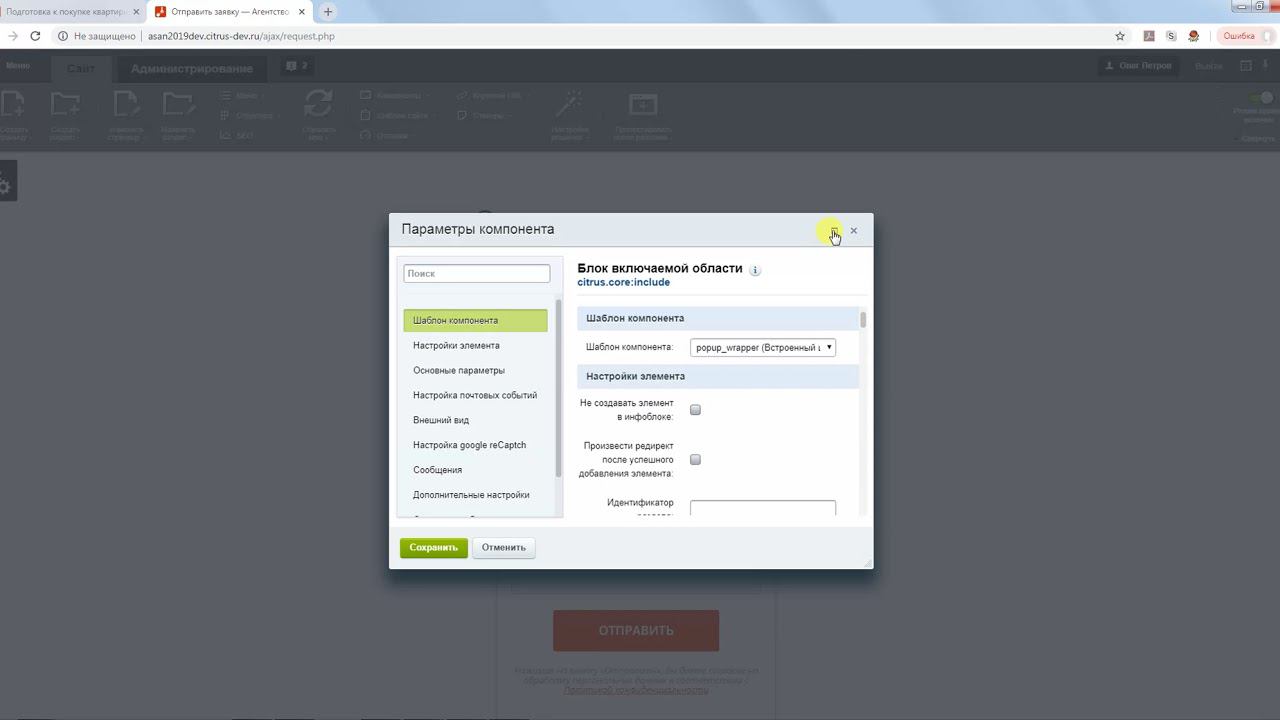
Task: Click the ОТПРАВИТЬ button behind dialog
Action: [x=636, y=631]
